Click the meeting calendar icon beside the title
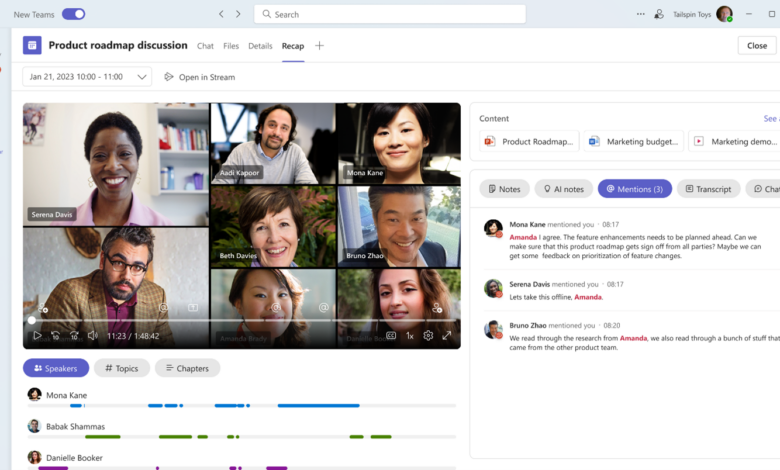Screen dimensions: 780x470 tap(32, 45)
